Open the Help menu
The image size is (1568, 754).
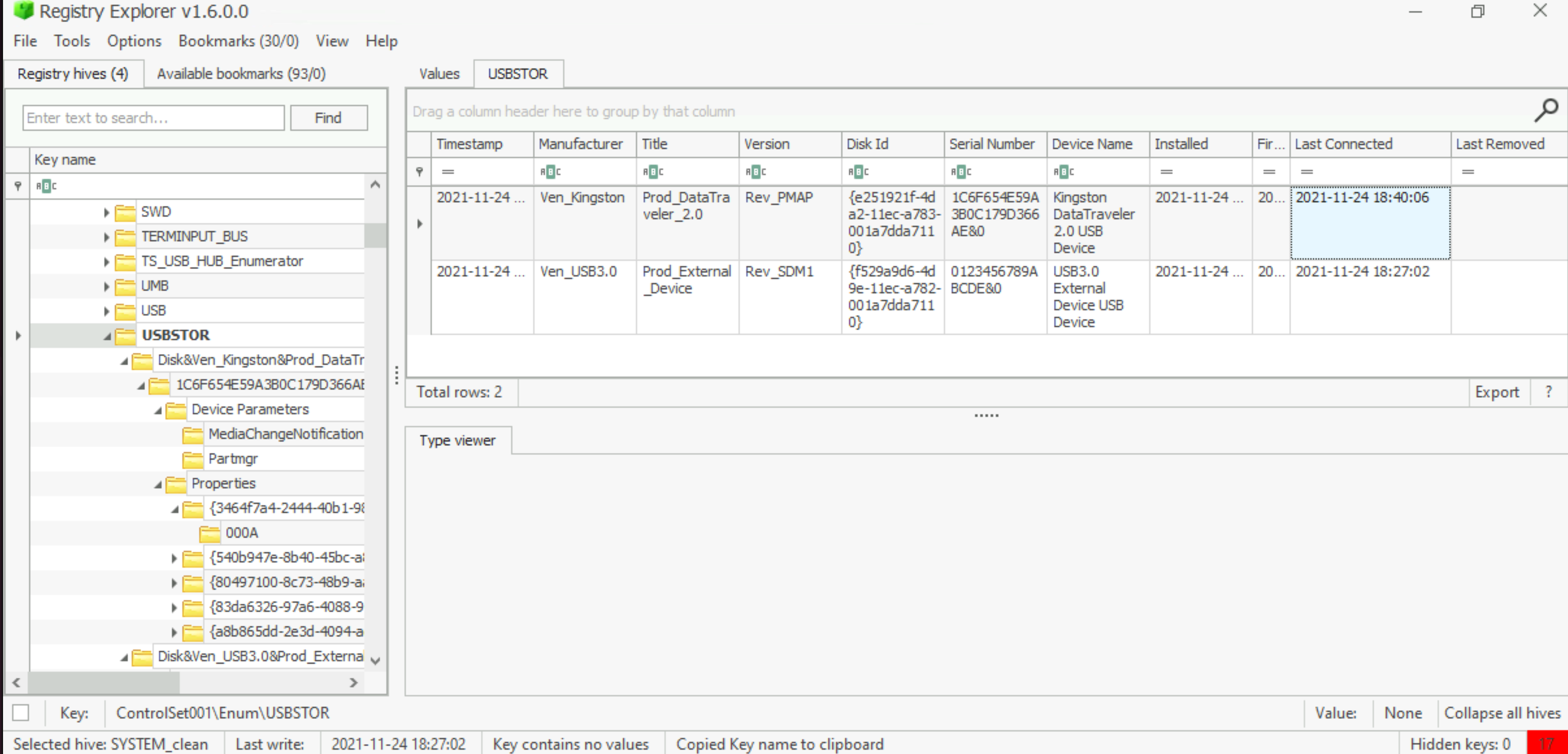(382, 41)
